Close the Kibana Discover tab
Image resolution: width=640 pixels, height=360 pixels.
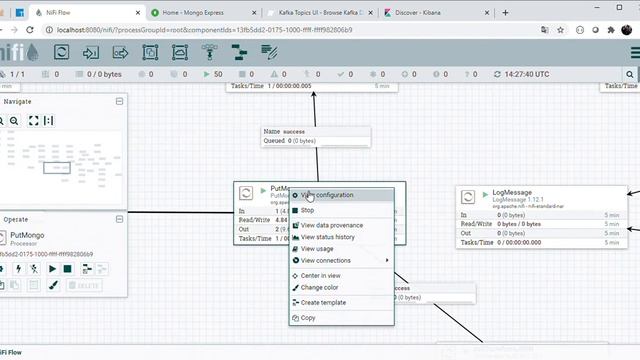coord(487,13)
